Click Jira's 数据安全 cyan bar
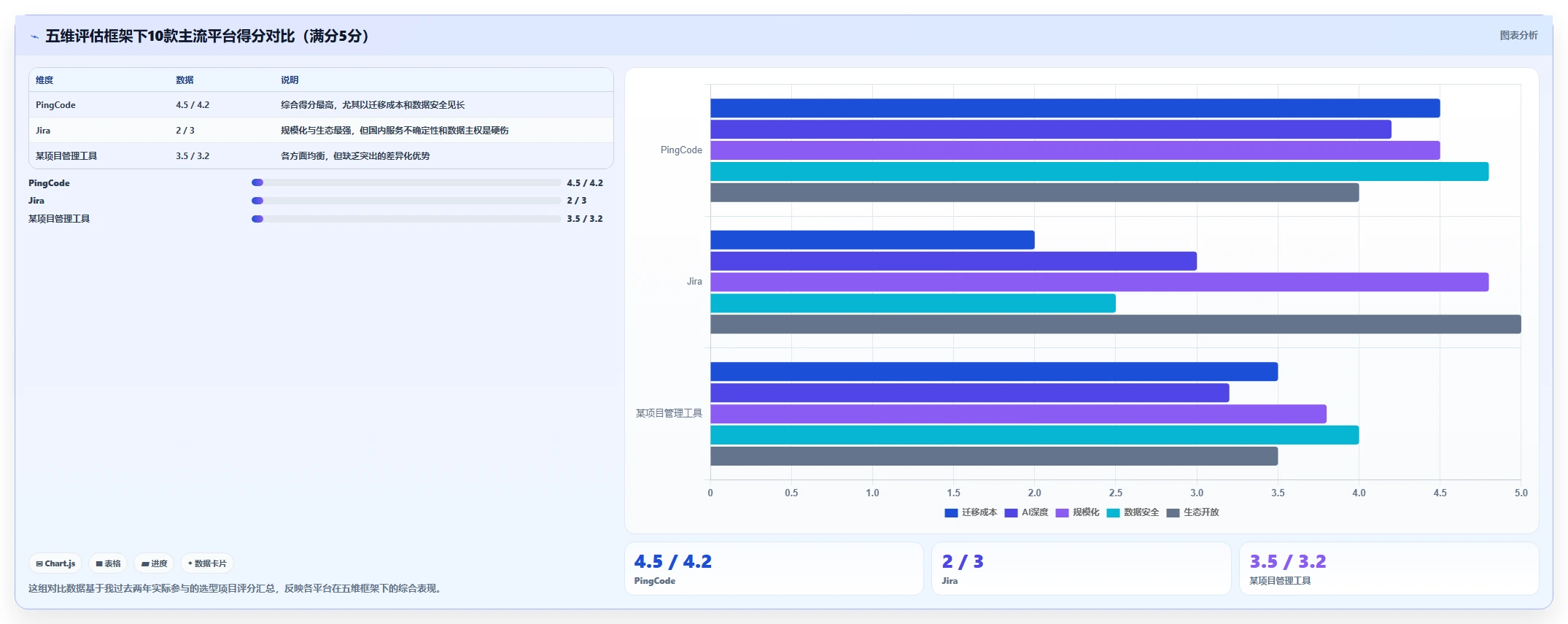Image resolution: width=1568 pixels, height=624 pixels. click(x=913, y=303)
